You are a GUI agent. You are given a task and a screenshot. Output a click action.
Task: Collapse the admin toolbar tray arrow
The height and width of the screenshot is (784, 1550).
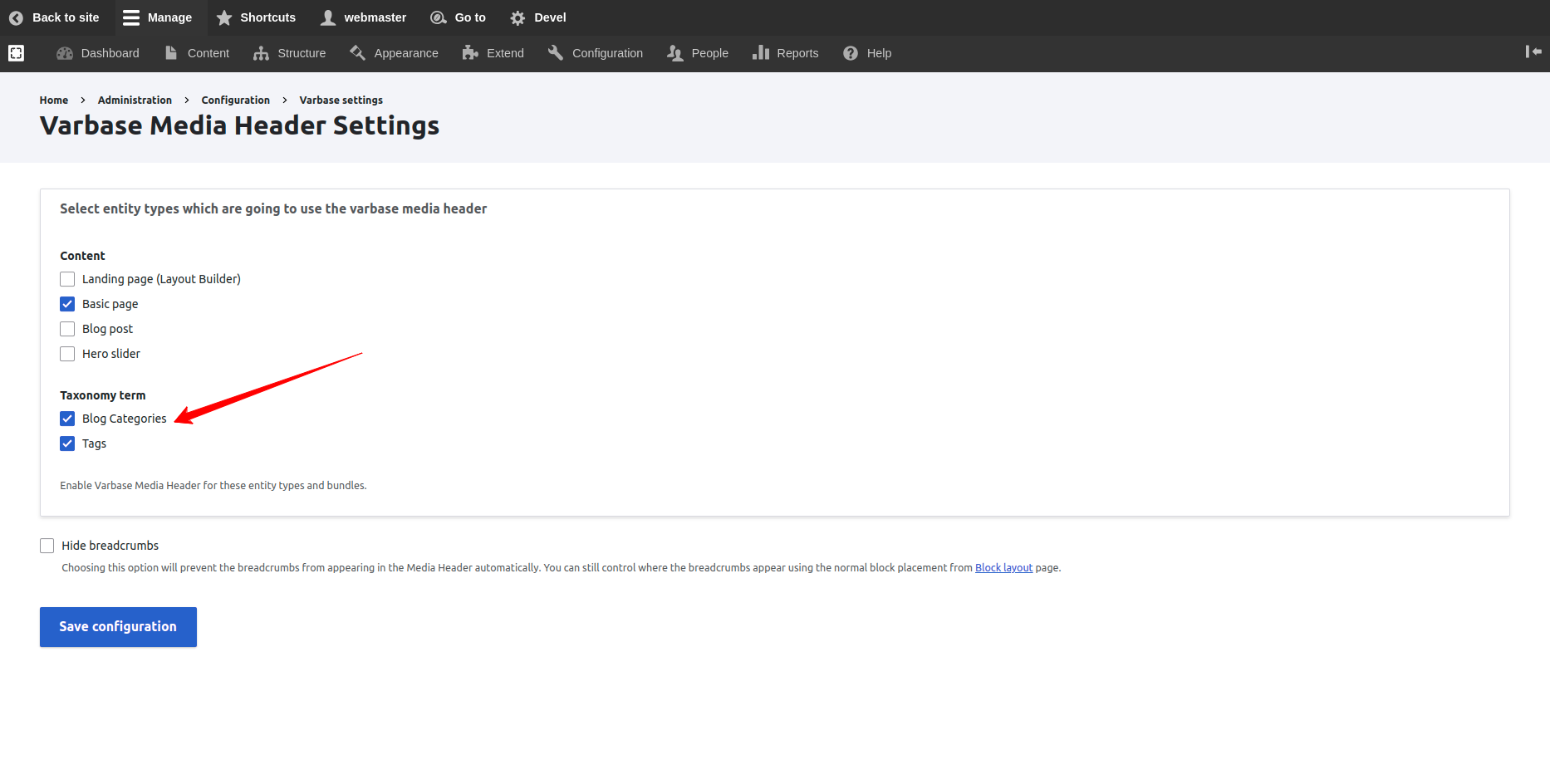1533,51
